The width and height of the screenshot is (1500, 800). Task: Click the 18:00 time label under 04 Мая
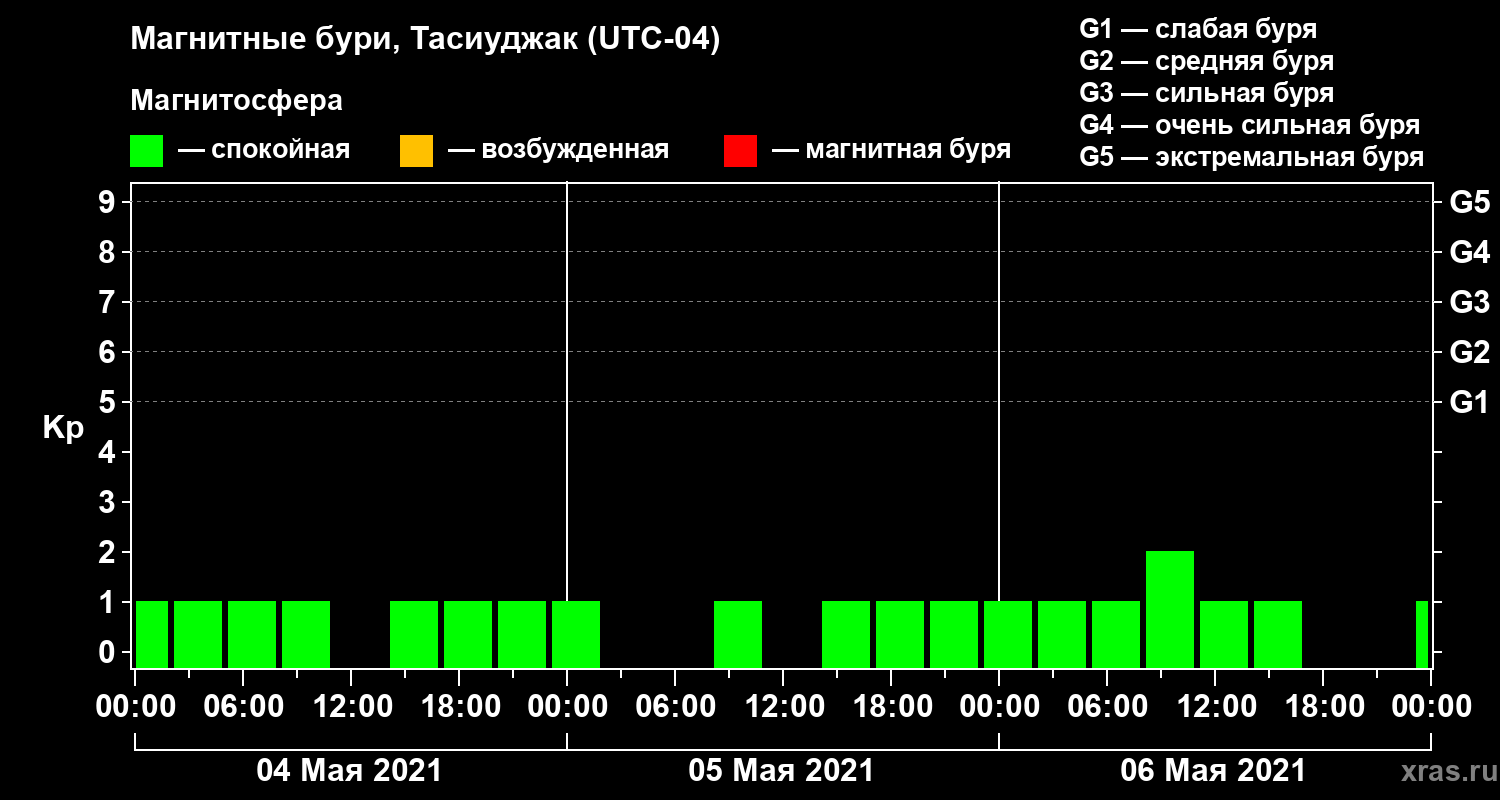[459, 707]
